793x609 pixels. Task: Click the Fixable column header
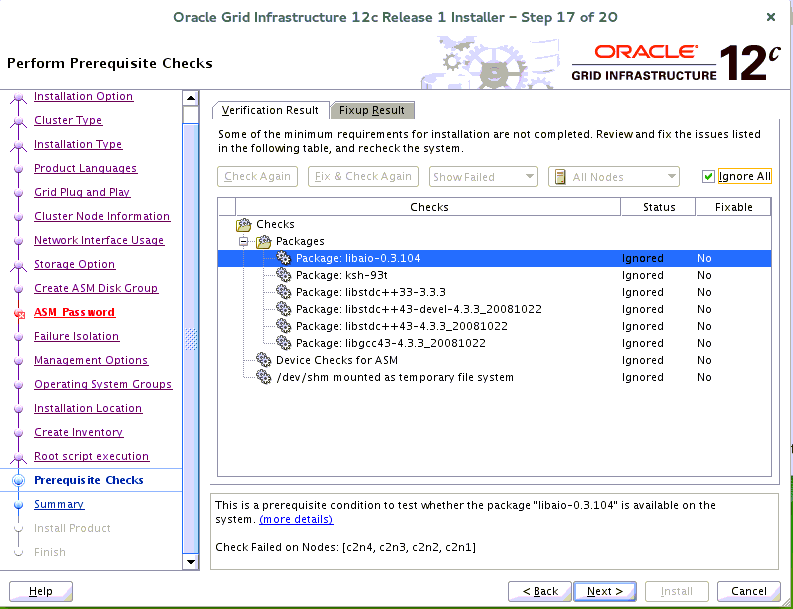click(x=733, y=207)
